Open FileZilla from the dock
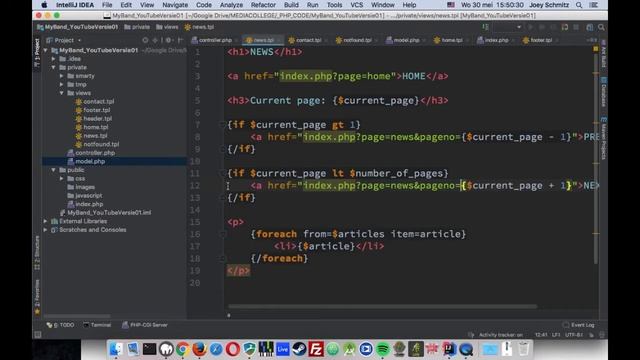 (316, 349)
